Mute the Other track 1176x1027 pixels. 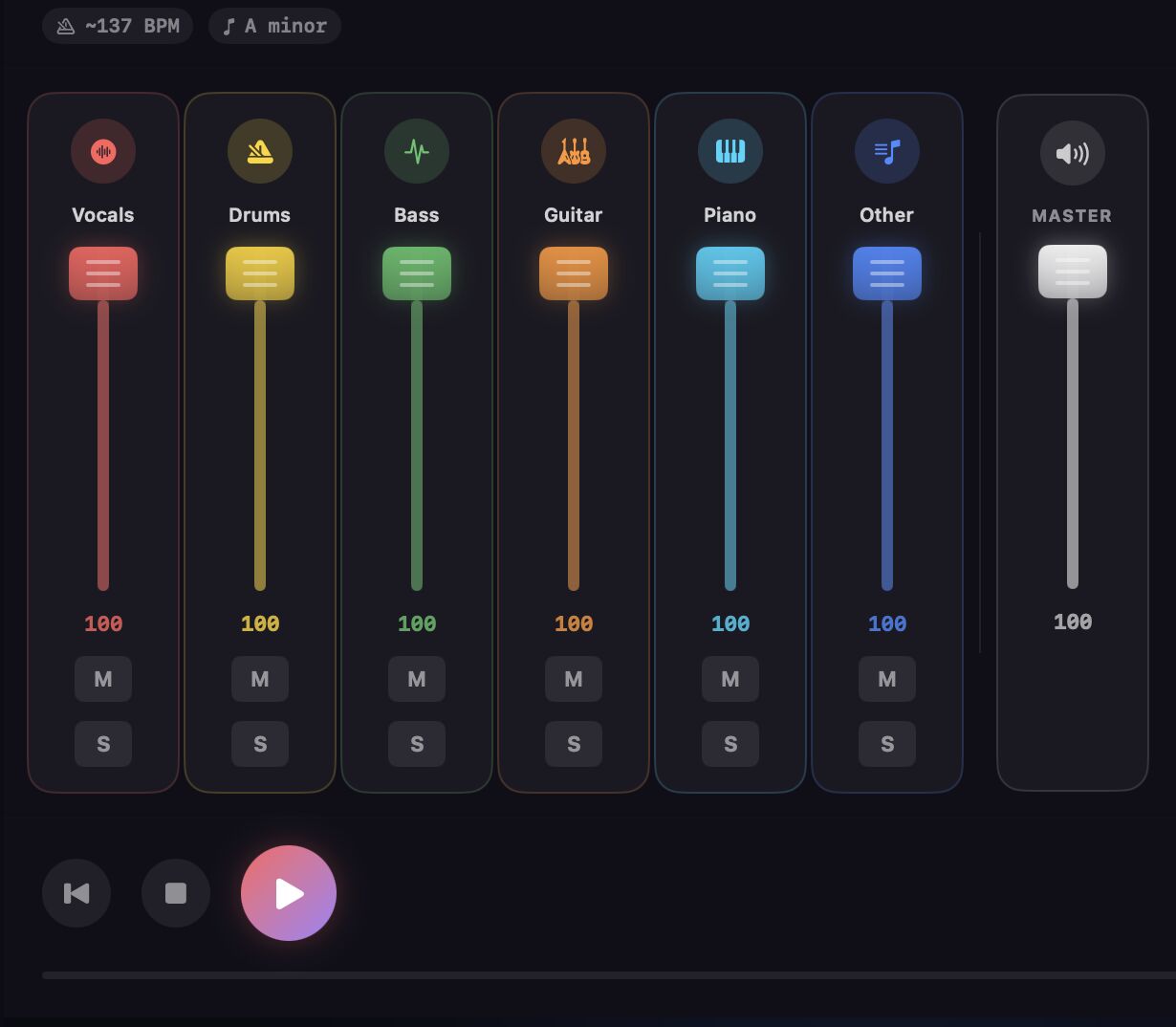pyautogui.click(x=887, y=679)
